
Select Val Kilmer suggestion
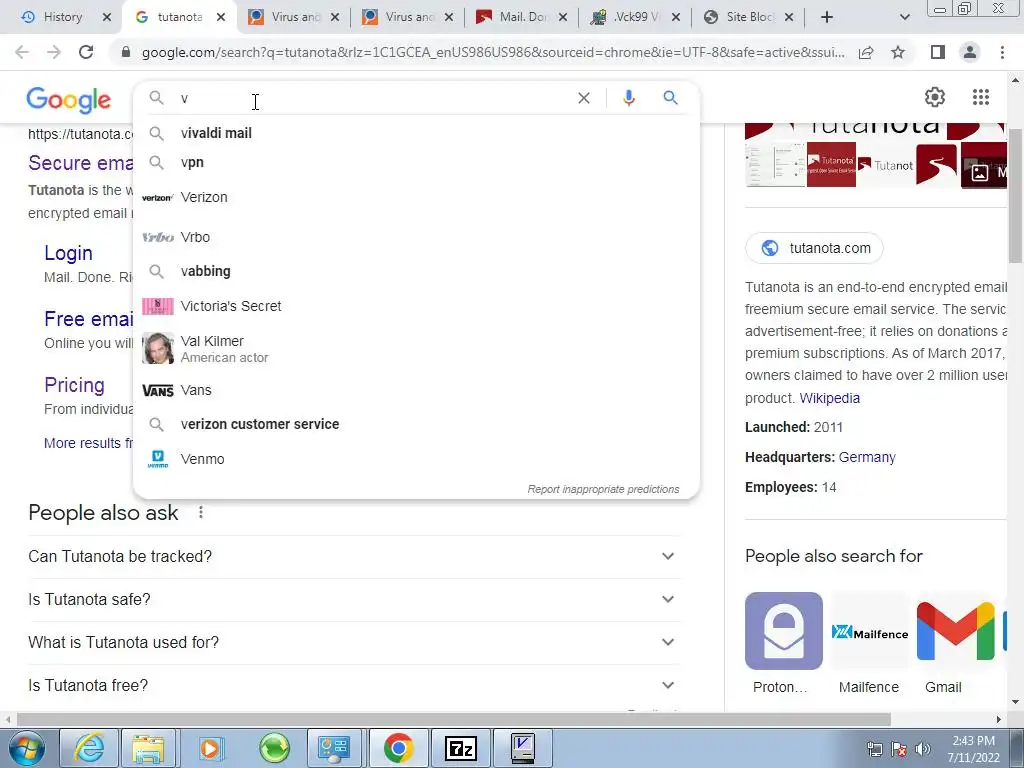[416, 349]
